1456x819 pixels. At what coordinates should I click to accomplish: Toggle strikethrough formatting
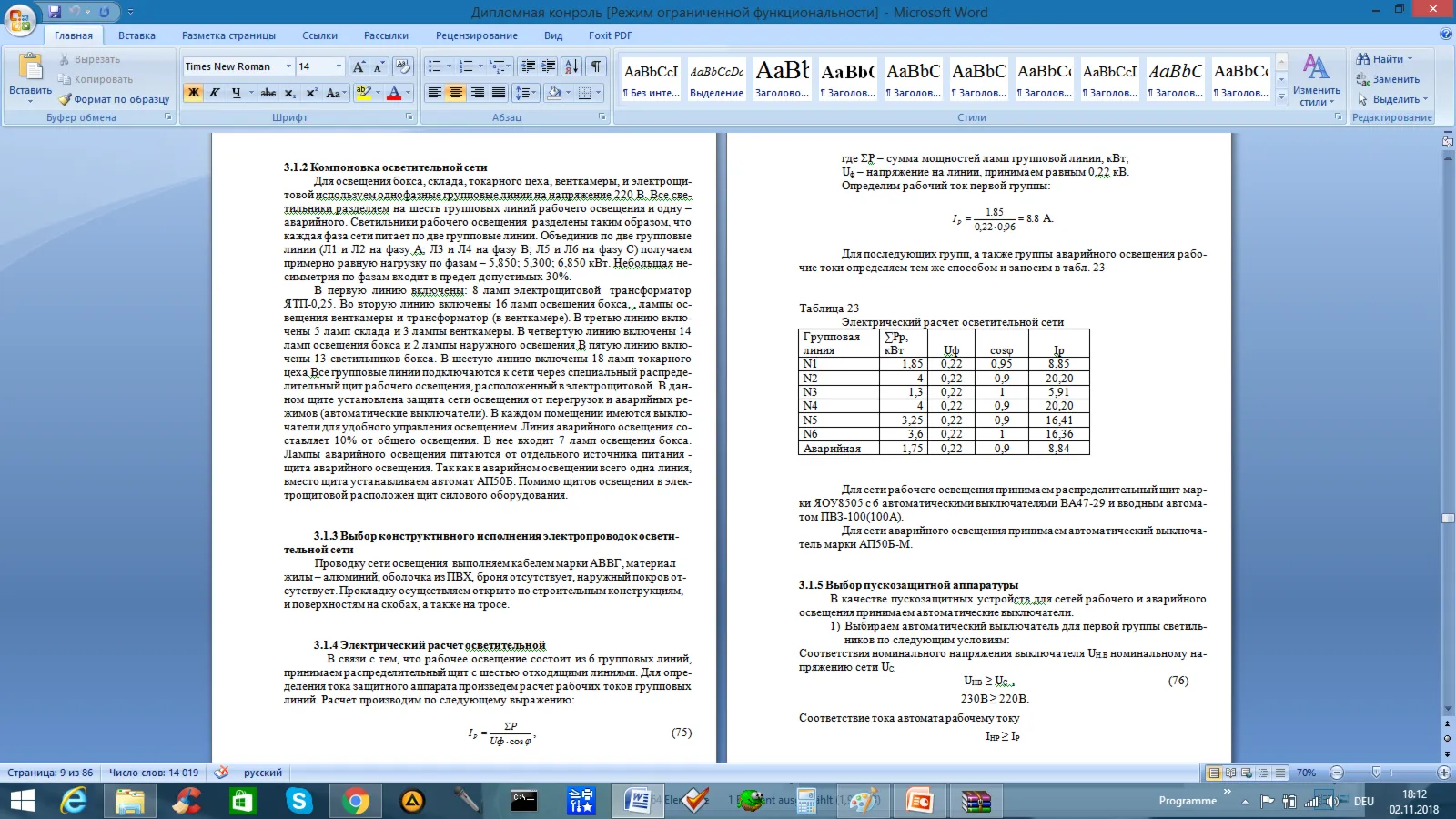(268, 93)
